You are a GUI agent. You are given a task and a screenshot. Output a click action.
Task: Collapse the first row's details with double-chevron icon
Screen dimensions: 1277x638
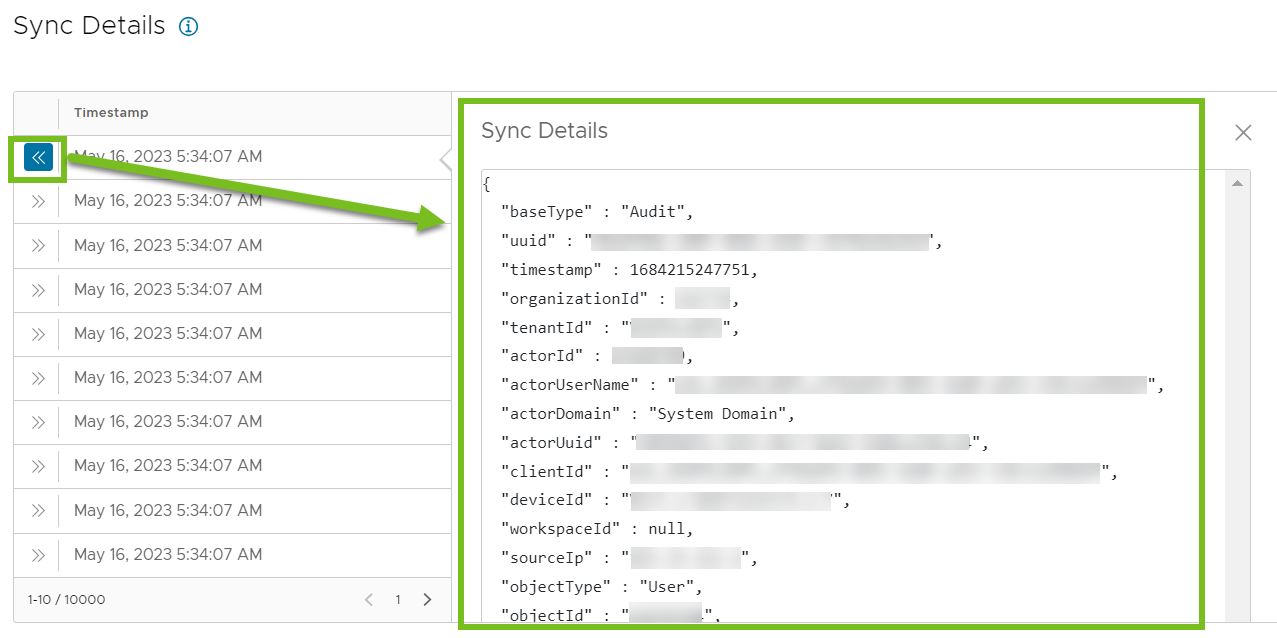click(38, 157)
